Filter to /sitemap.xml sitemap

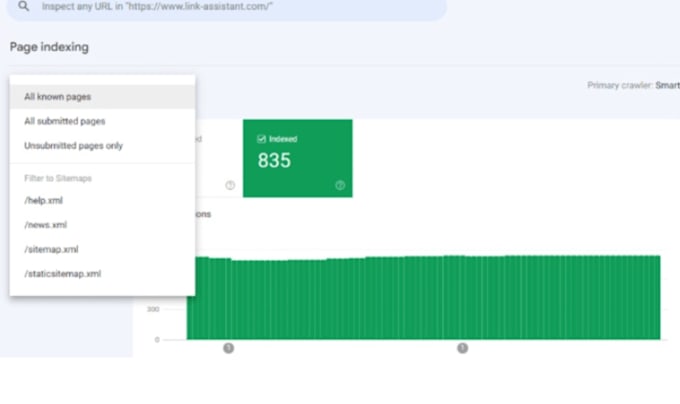tap(102, 249)
